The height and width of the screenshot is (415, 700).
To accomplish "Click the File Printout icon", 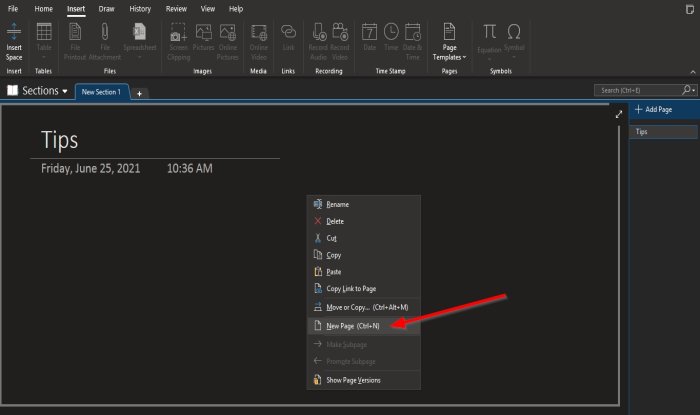I will tap(75, 32).
